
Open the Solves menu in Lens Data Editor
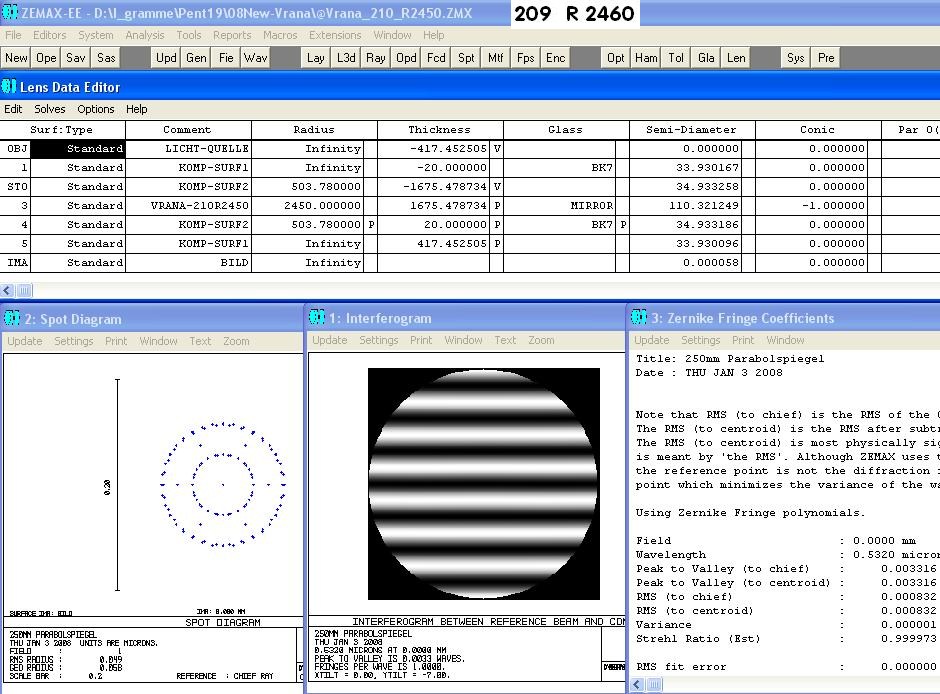[50, 109]
